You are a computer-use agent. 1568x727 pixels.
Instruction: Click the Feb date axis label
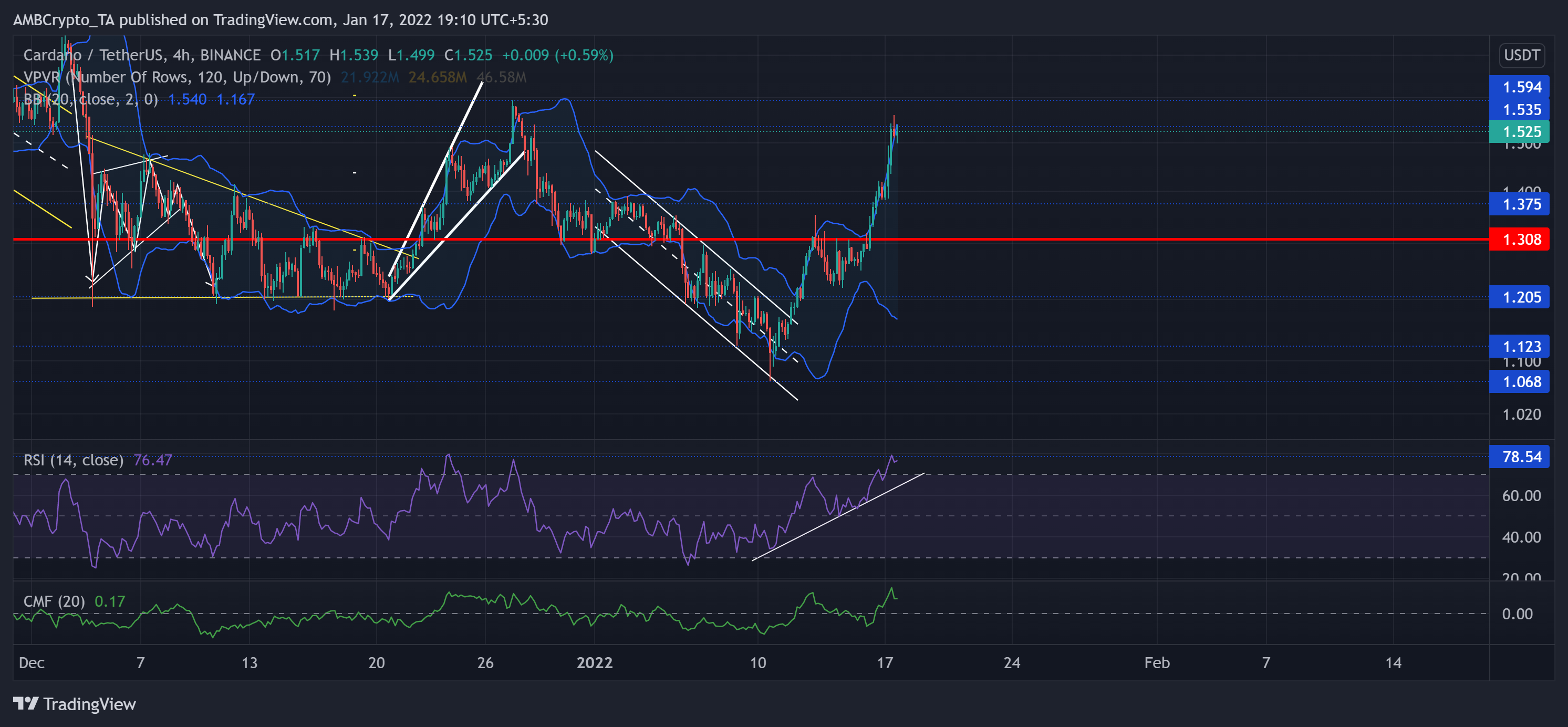[1157, 662]
